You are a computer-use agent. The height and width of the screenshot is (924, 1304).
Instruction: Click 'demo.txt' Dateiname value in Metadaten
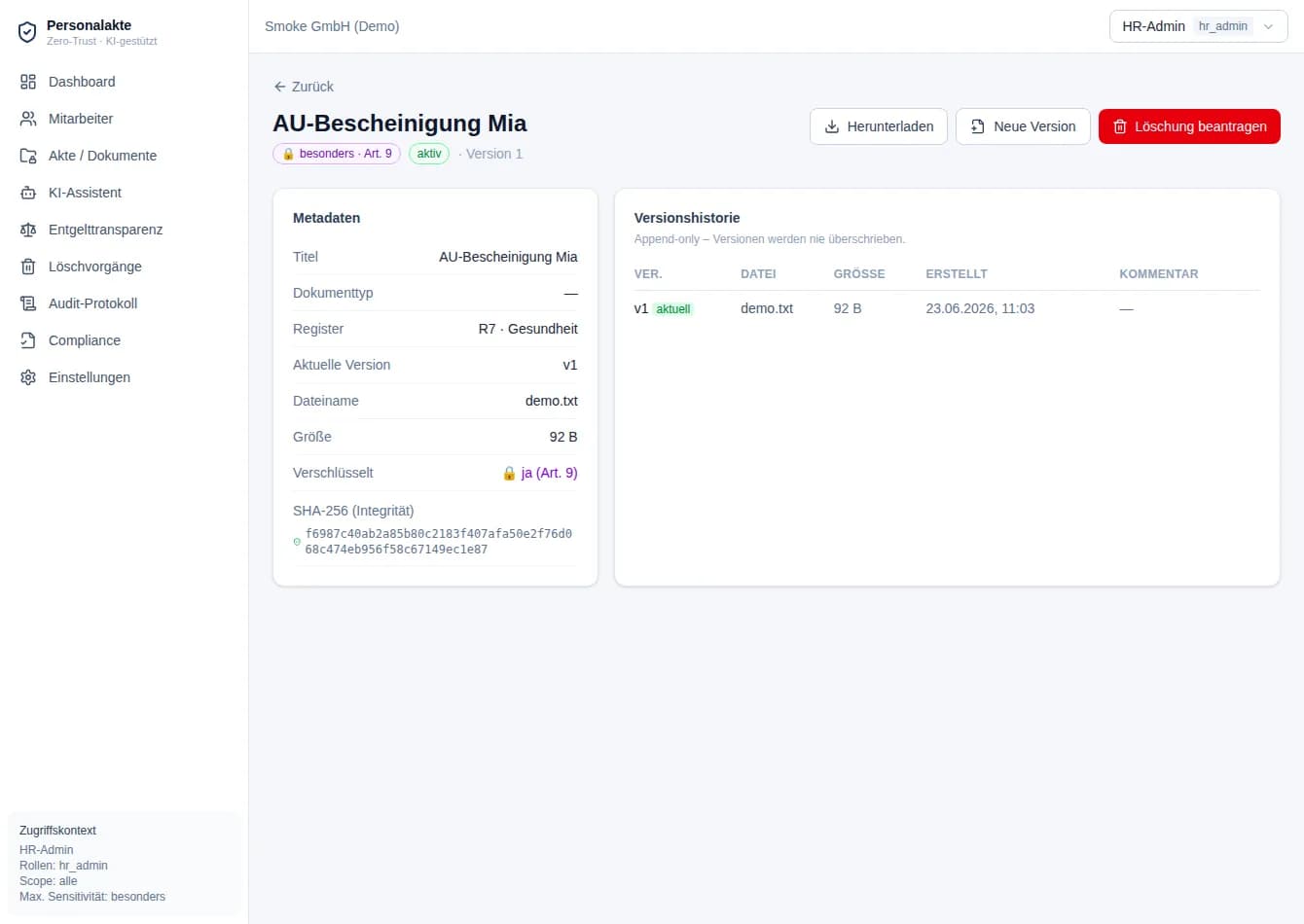(x=552, y=401)
